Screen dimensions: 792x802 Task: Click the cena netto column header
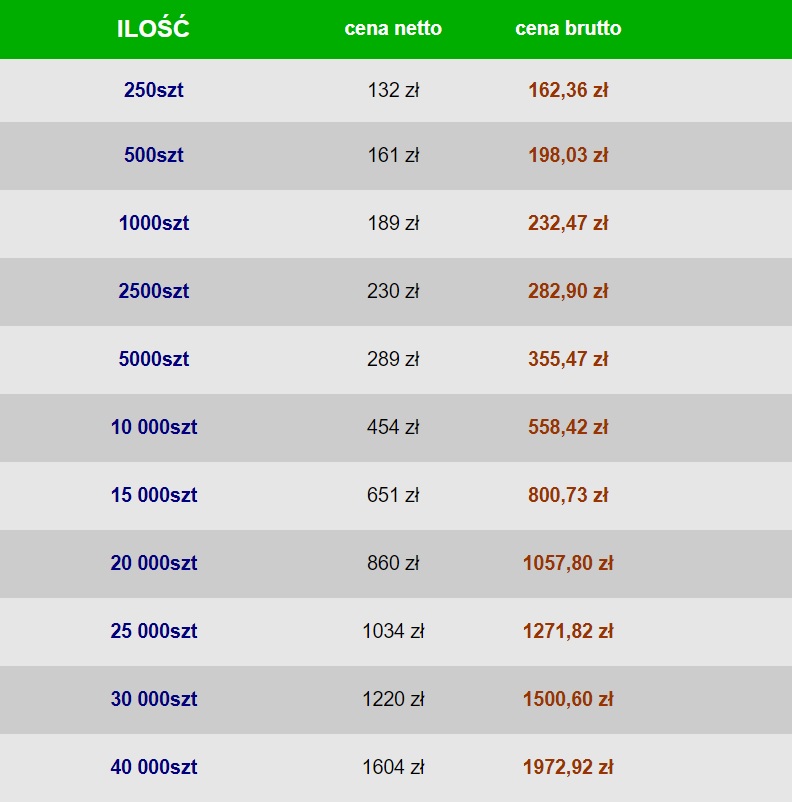tap(393, 29)
